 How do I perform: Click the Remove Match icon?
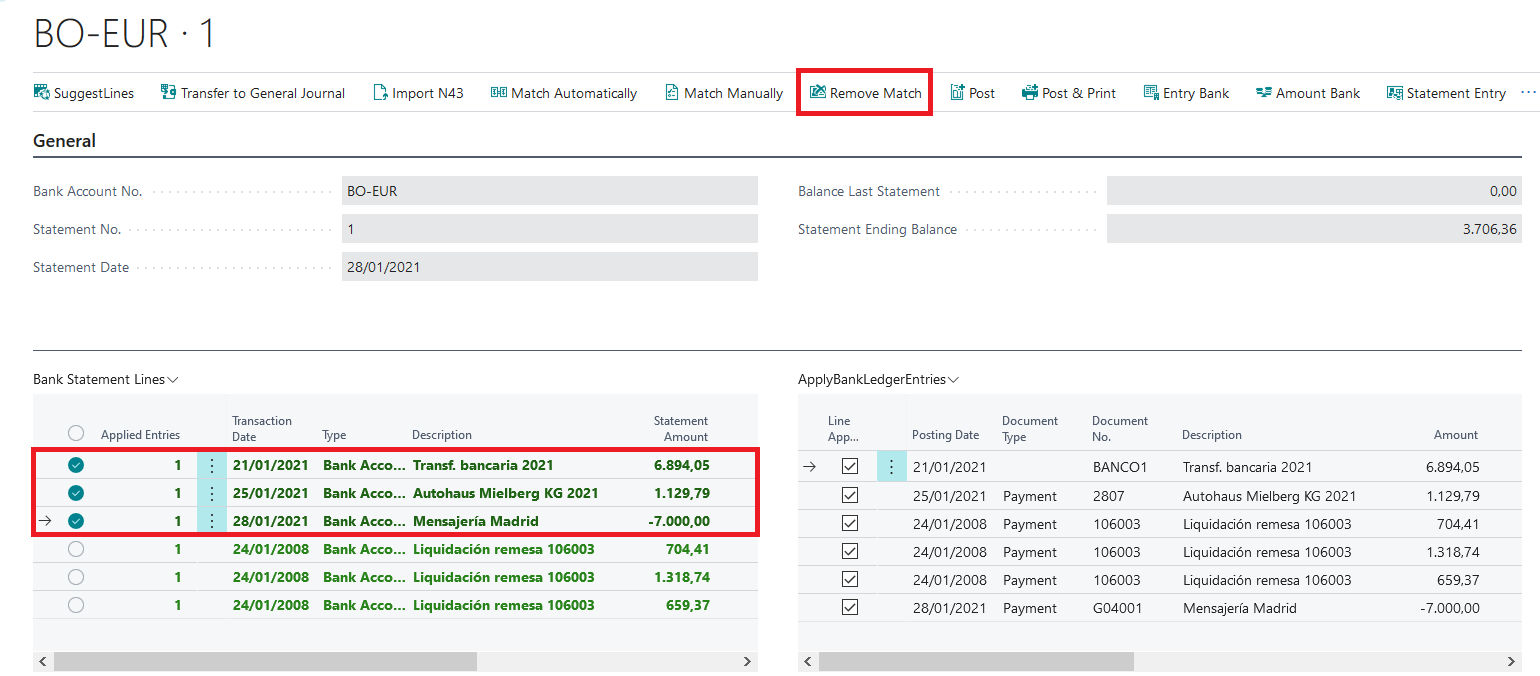(x=817, y=92)
